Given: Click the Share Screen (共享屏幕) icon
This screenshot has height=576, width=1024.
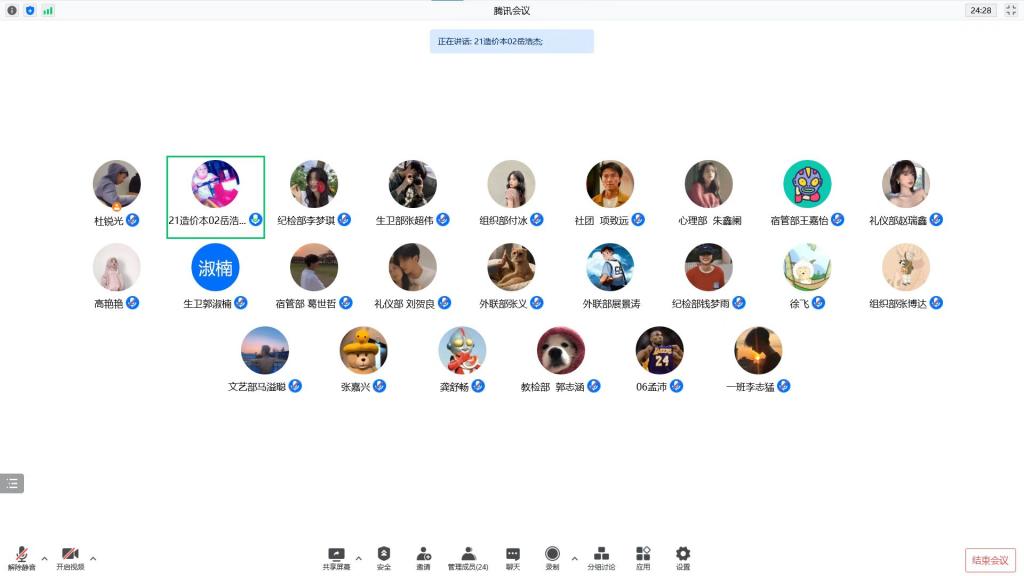Looking at the screenshot, I should tap(336, 557).
